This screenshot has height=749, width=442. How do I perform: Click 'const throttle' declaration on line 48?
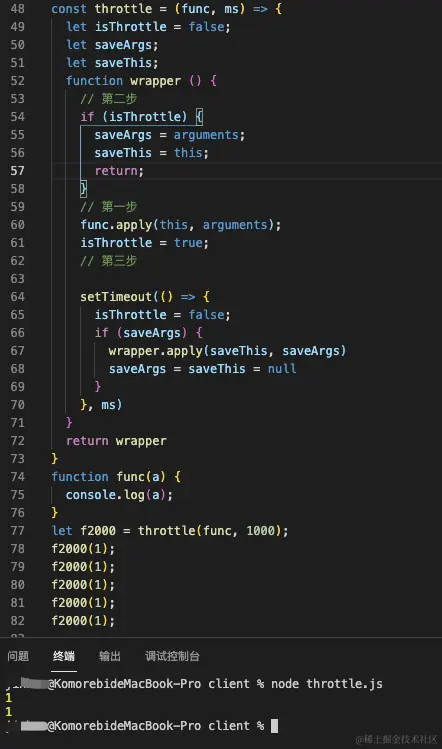tap(101, 9)
